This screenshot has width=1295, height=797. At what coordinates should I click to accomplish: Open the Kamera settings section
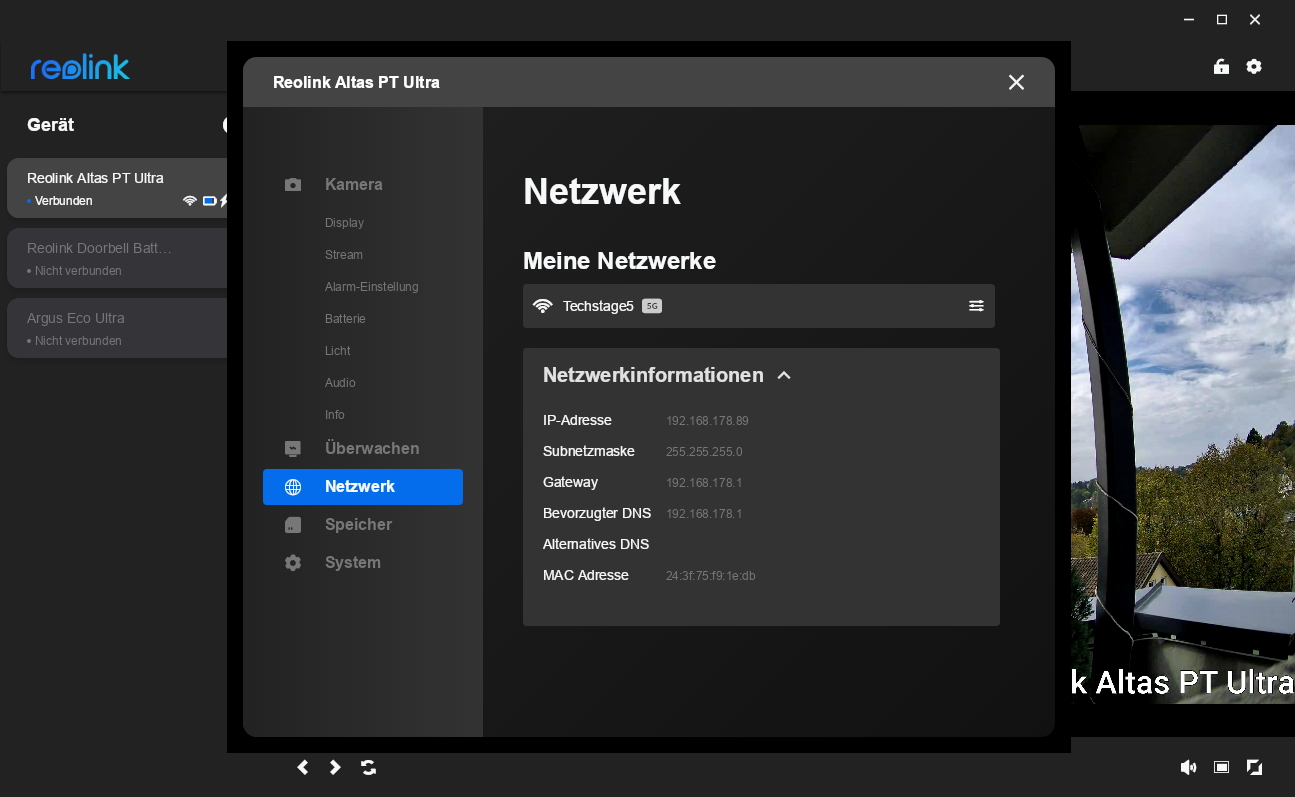point(353,185)
